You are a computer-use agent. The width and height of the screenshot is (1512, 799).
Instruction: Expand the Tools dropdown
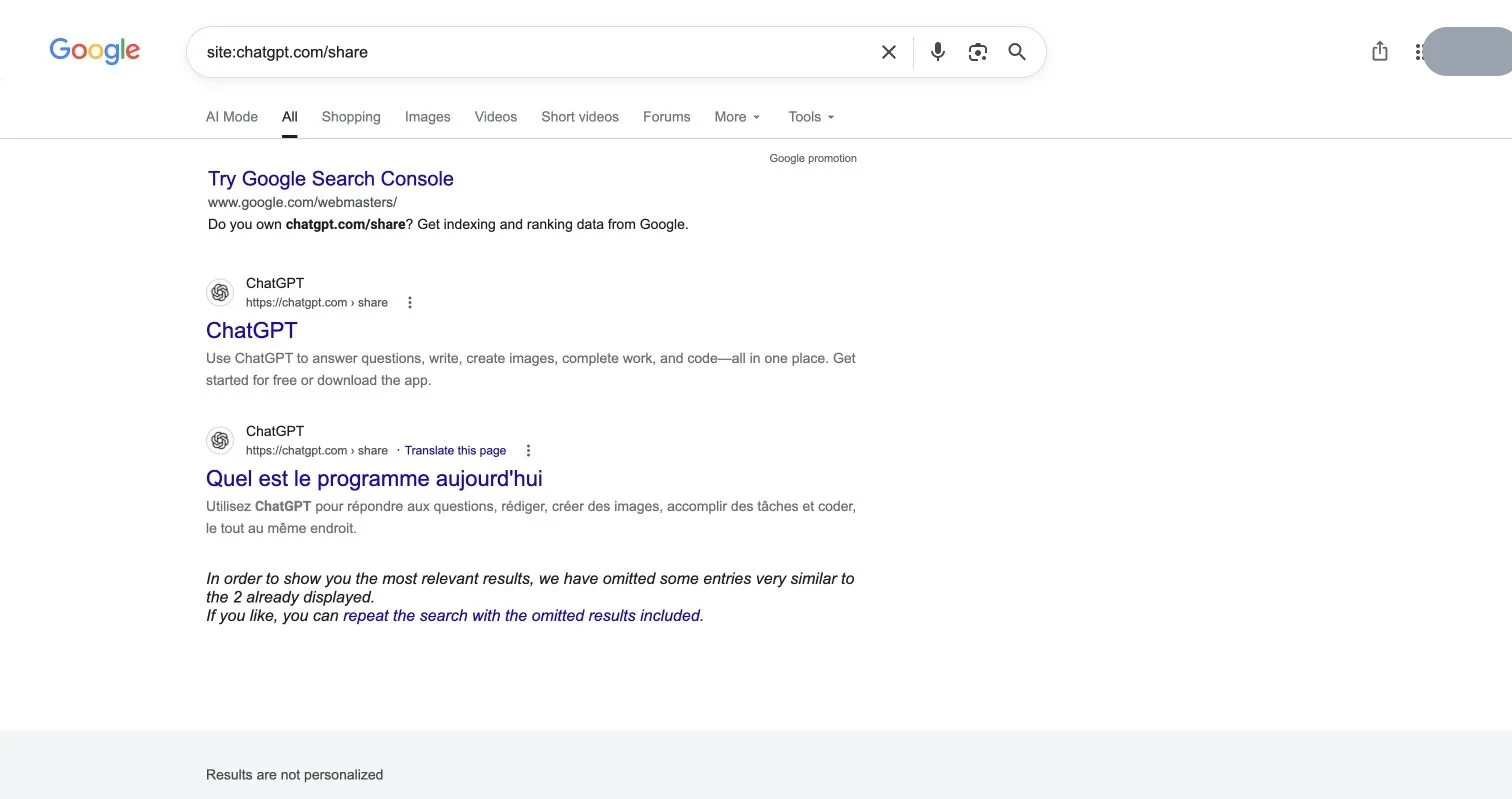[811, 117]
